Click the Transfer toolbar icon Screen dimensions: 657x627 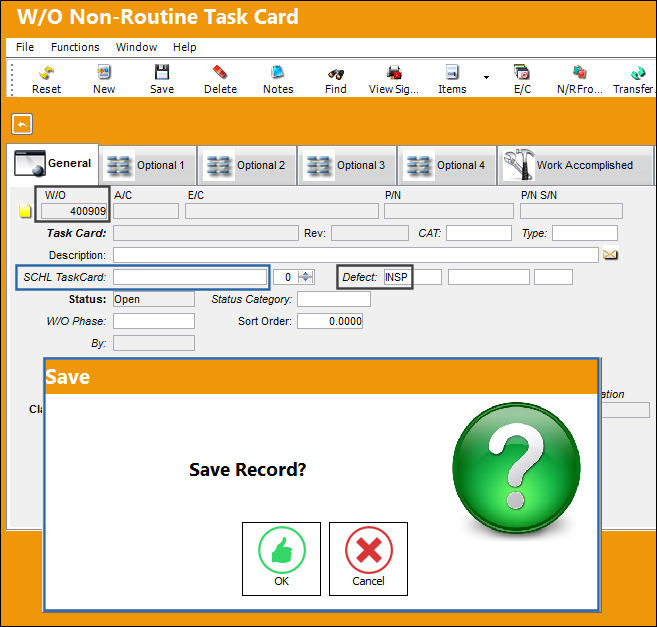[x=638, y=73]
